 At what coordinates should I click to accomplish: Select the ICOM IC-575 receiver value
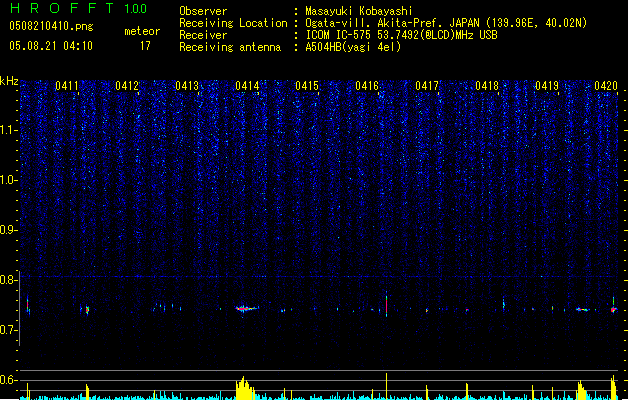402,35
